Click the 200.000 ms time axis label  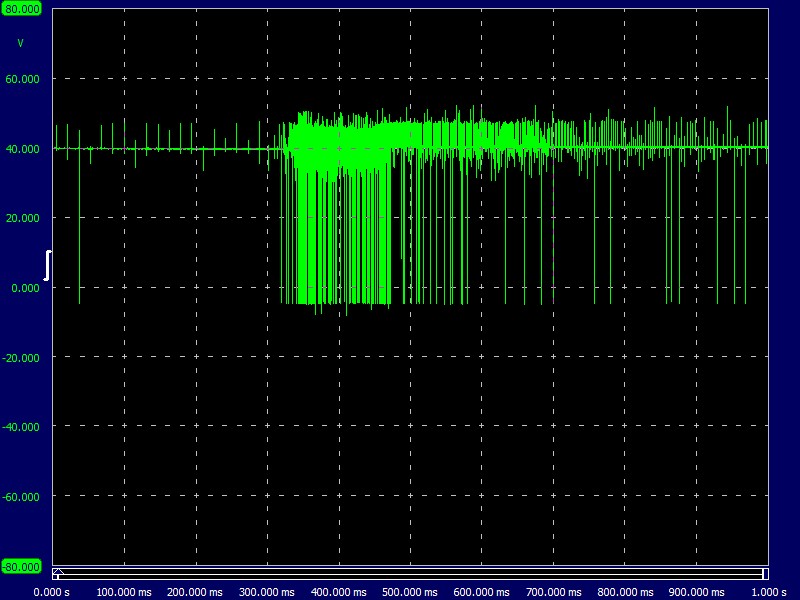tap(195, 592)
